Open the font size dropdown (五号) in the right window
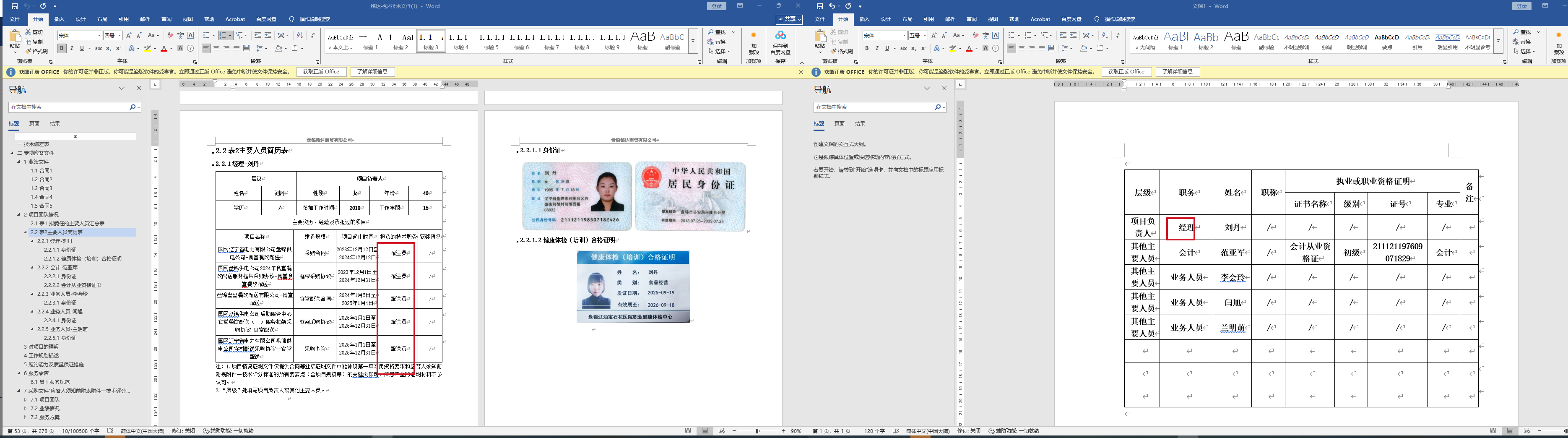 tap(925, 35)
